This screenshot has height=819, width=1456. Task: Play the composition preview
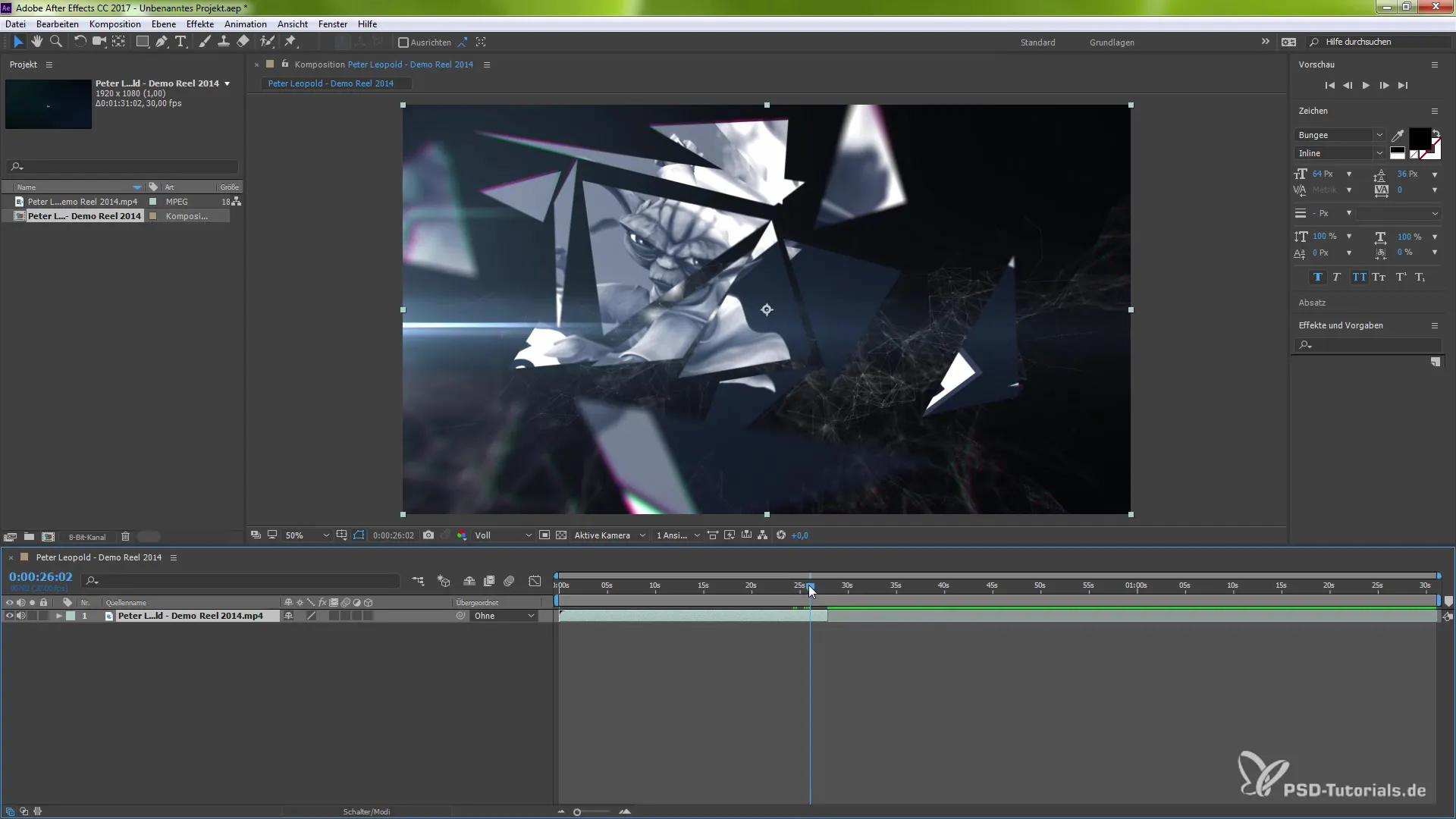[1366, 86]
